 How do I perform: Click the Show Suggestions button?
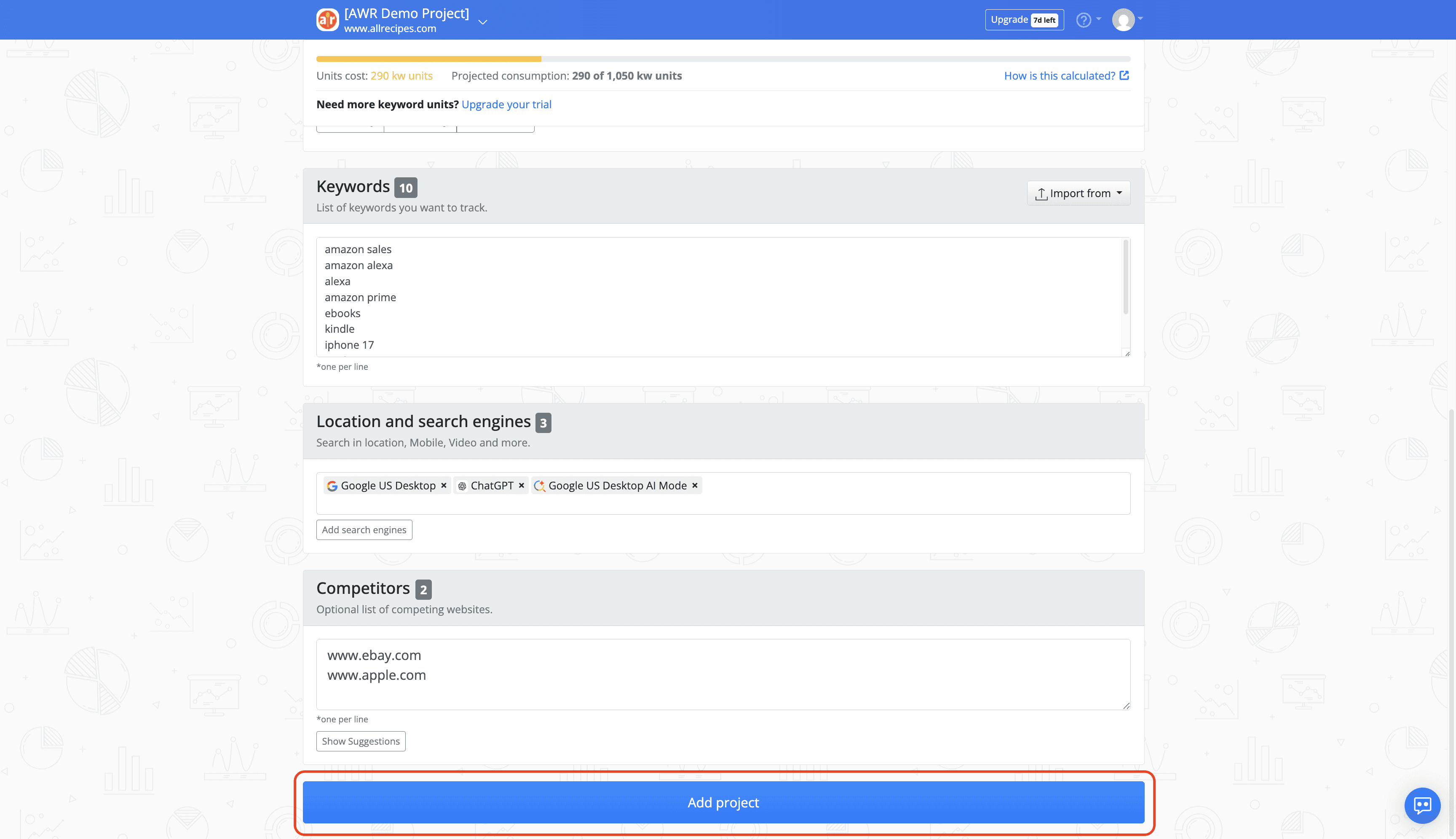[x=361, y=742]
